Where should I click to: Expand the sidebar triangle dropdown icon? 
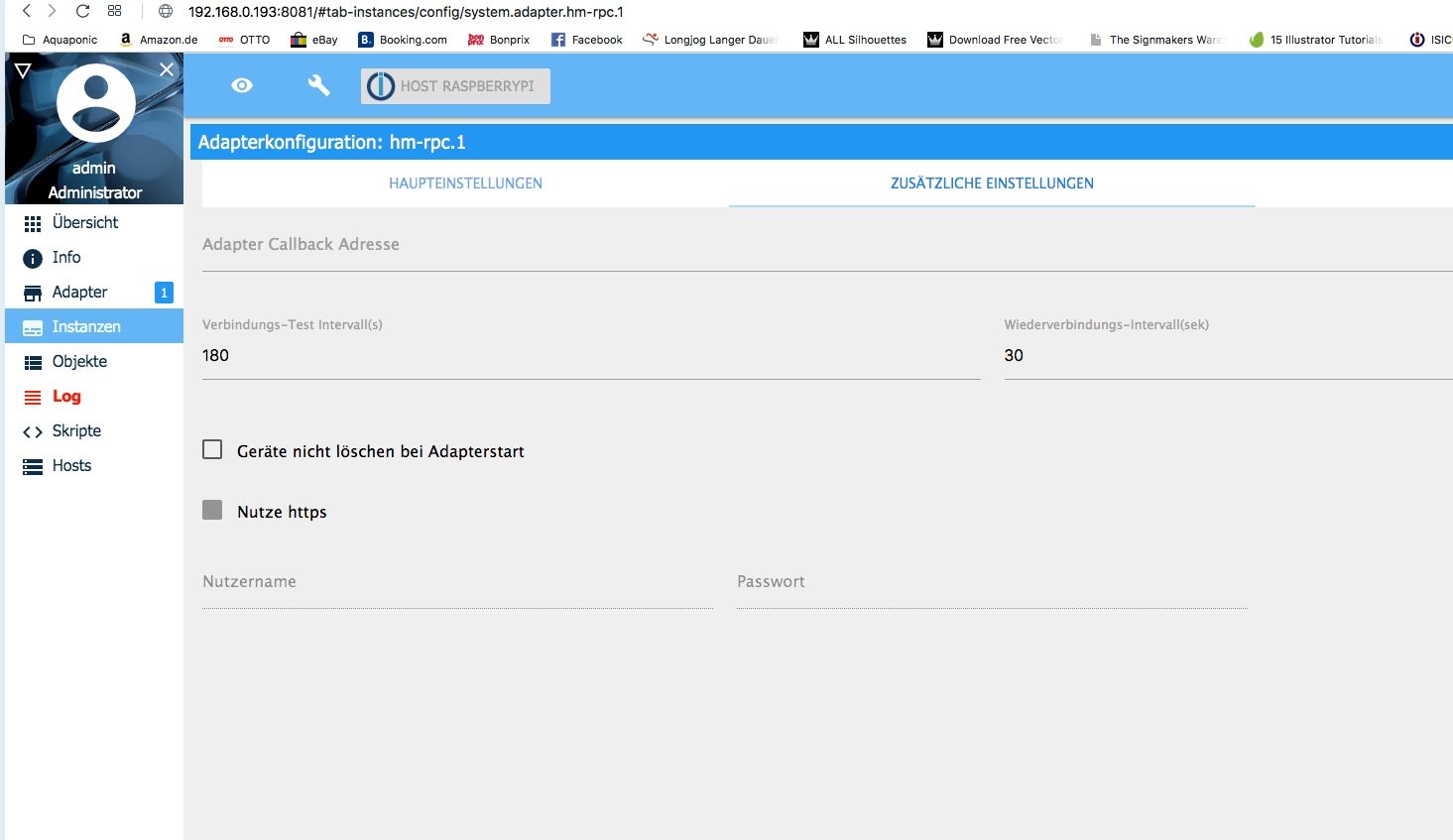[x=23, y=70]
